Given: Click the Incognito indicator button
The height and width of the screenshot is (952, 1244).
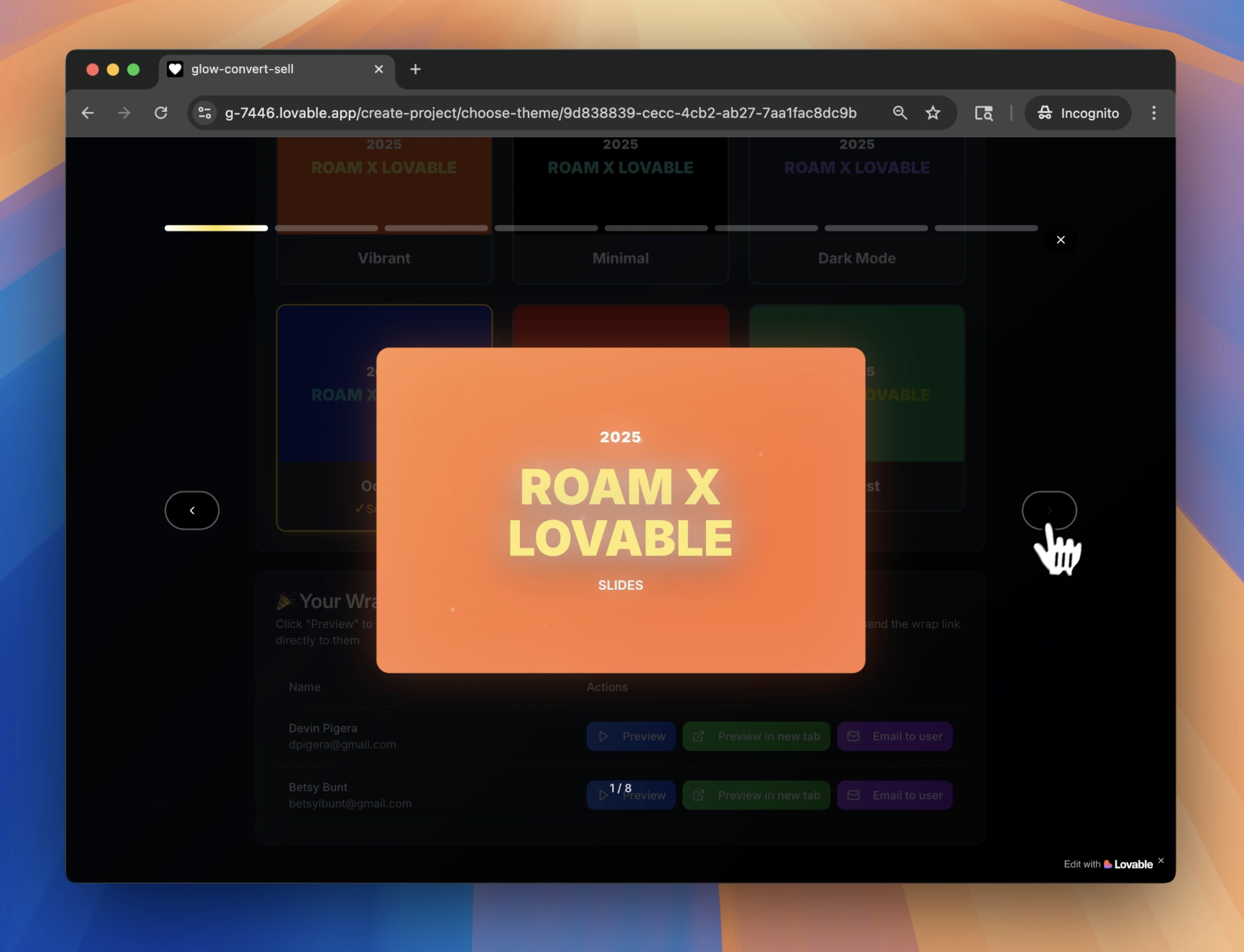Looking at the screenshot, I should tap(1078, 113).
